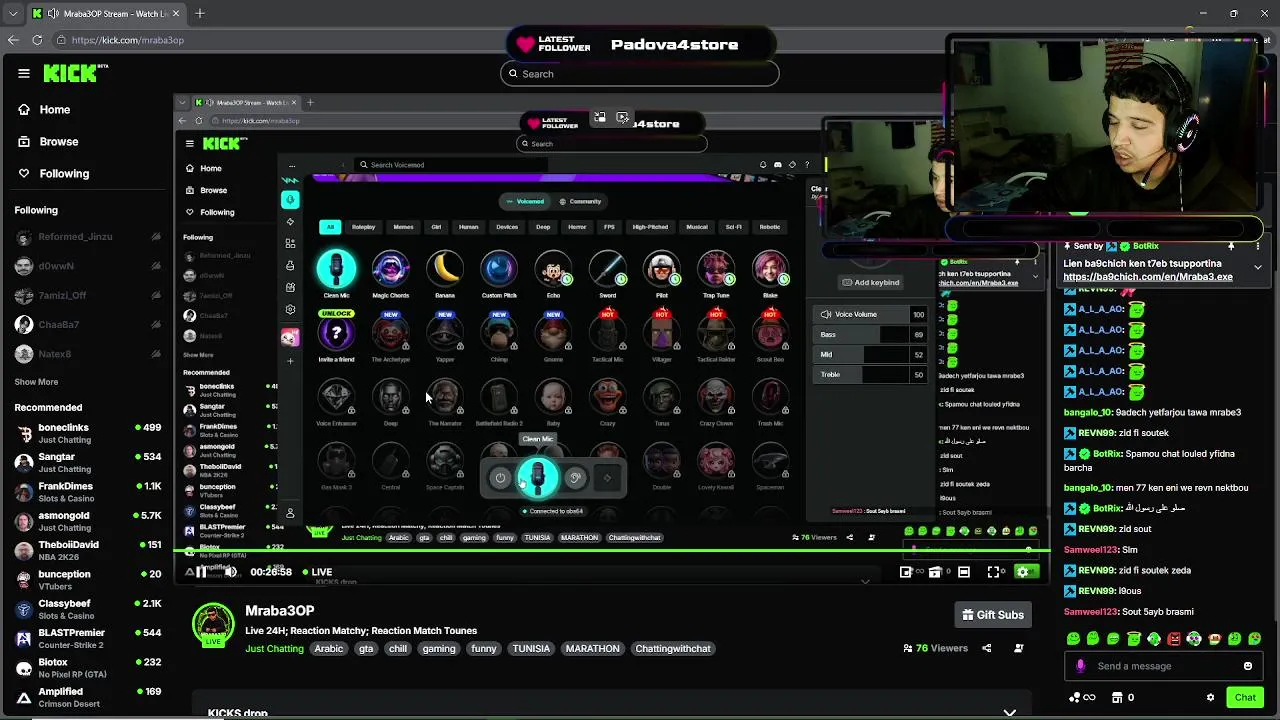Open the Voicemod soundboard grid icon

click(x=290, y=243)
